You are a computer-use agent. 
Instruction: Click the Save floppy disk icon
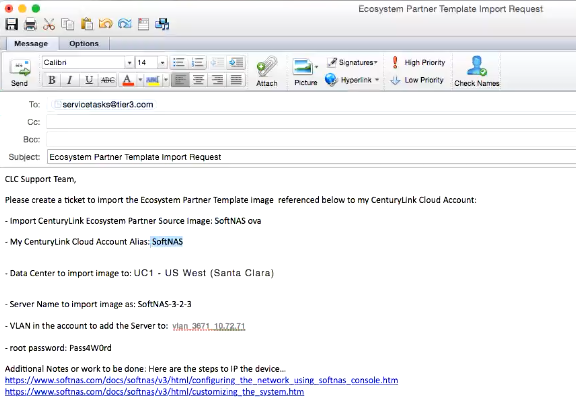pos(11,24)
